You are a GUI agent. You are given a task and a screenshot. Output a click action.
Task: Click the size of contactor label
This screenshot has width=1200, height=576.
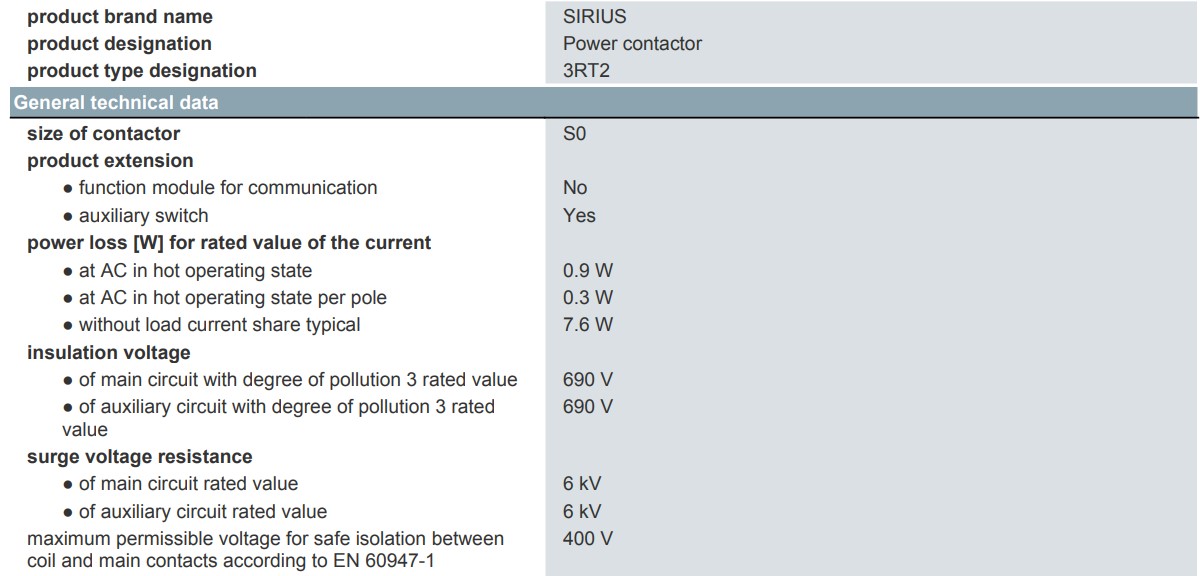pos(104,134)
